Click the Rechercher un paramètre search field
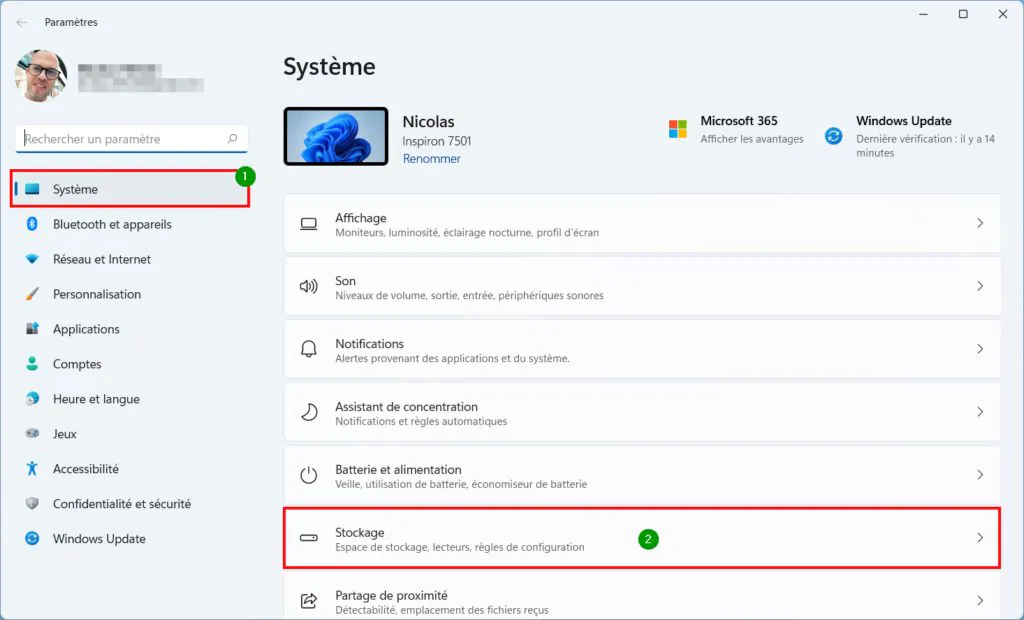 point(131,139)
